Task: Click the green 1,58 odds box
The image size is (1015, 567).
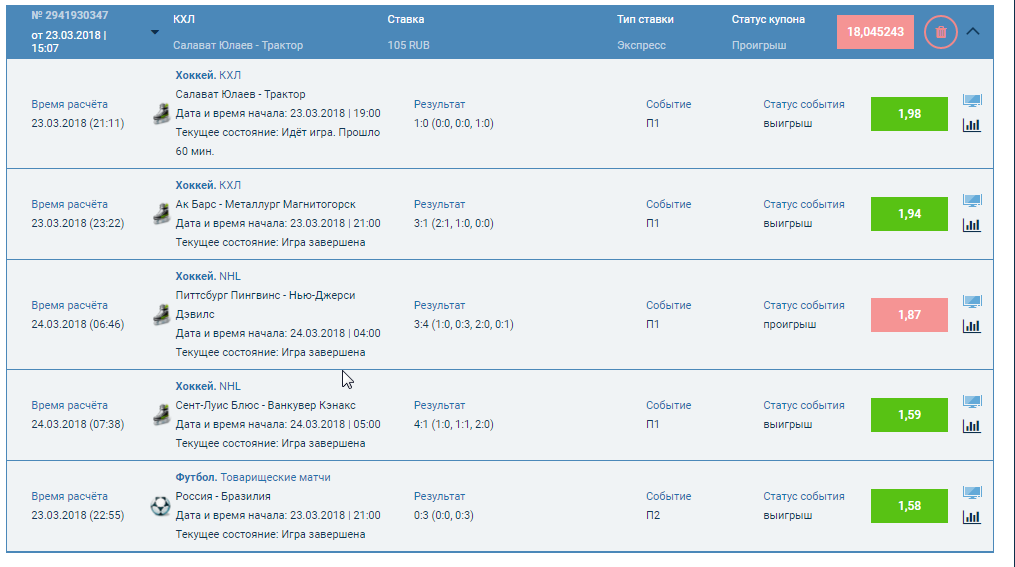Action: point(909,506)
